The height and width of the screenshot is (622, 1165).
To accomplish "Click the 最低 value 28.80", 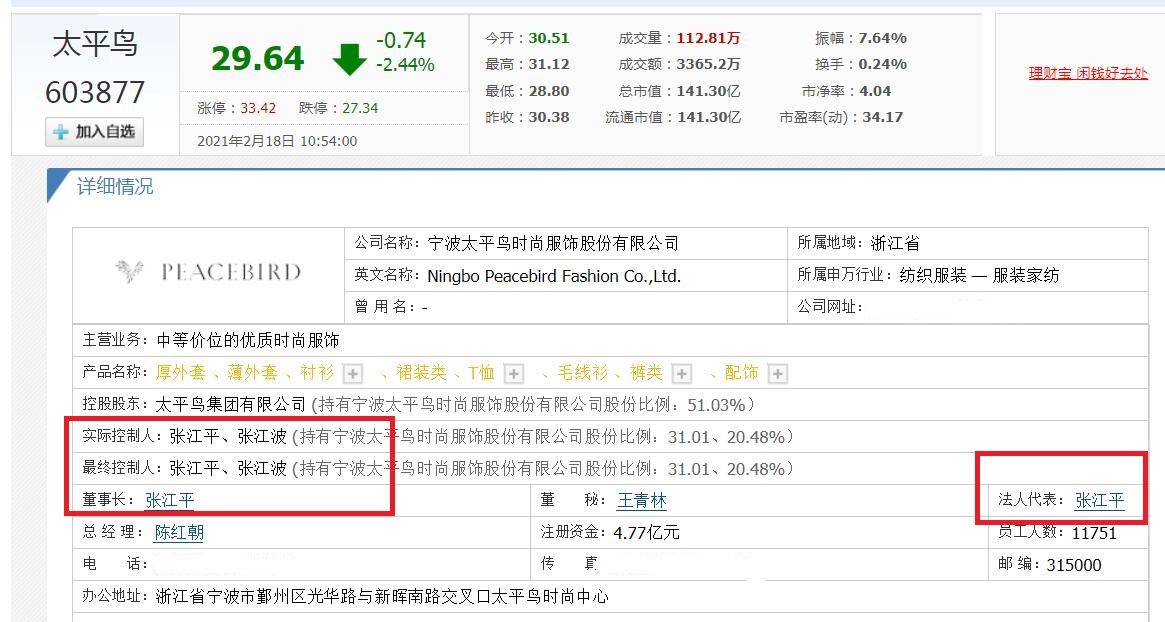I will pyautogui.click(x=549, y=91).
